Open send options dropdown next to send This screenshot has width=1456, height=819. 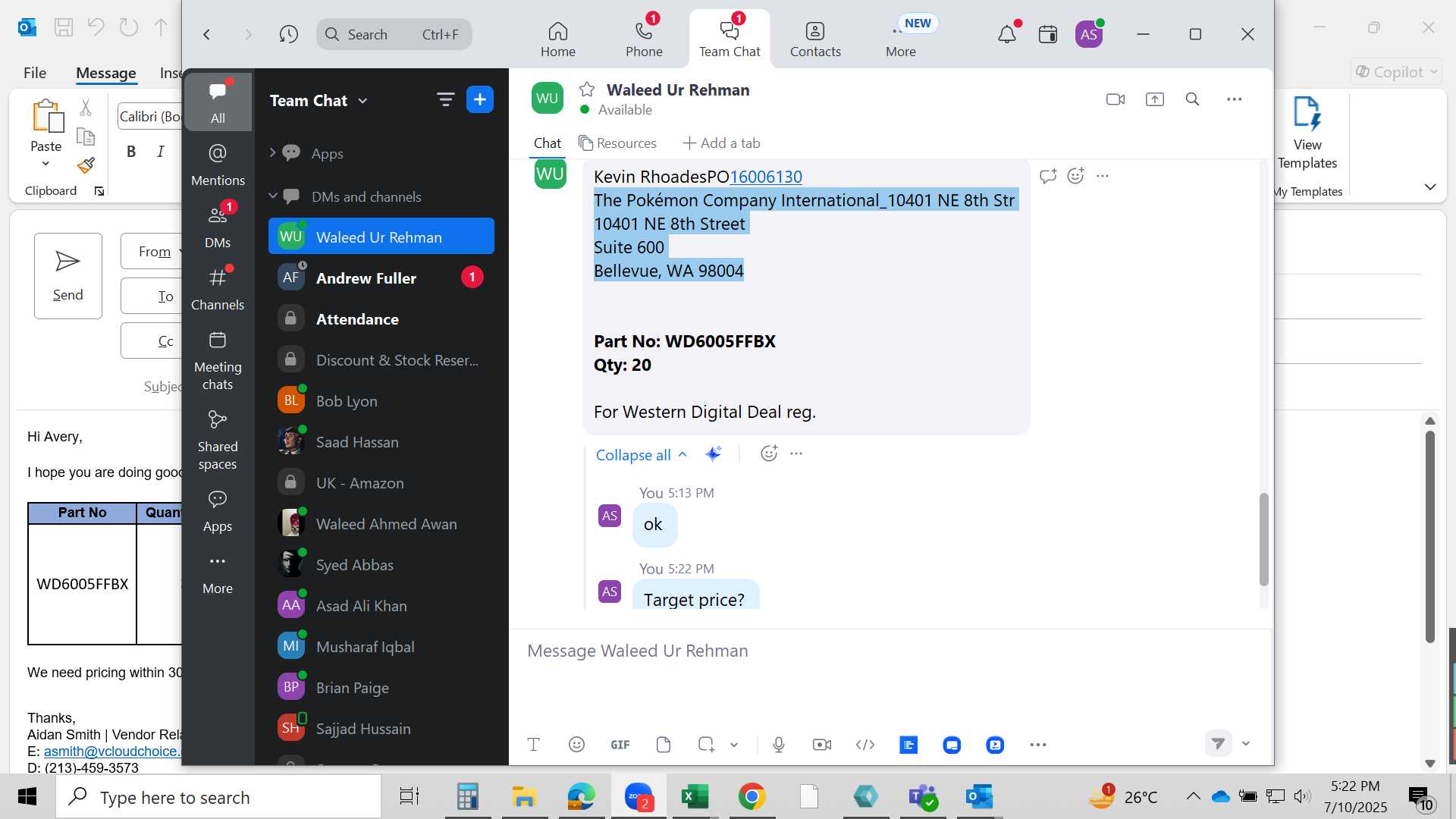[1245, 744]
